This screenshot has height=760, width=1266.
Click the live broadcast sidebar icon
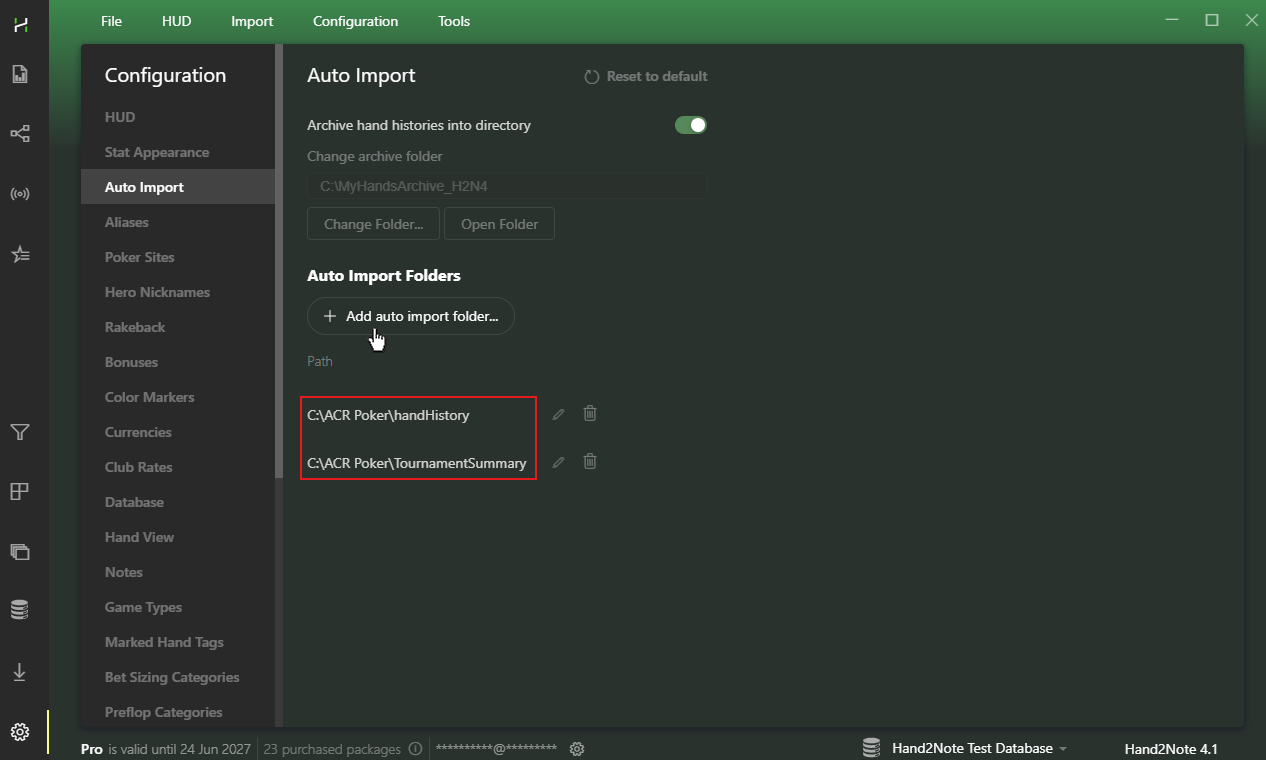[20, 193]
